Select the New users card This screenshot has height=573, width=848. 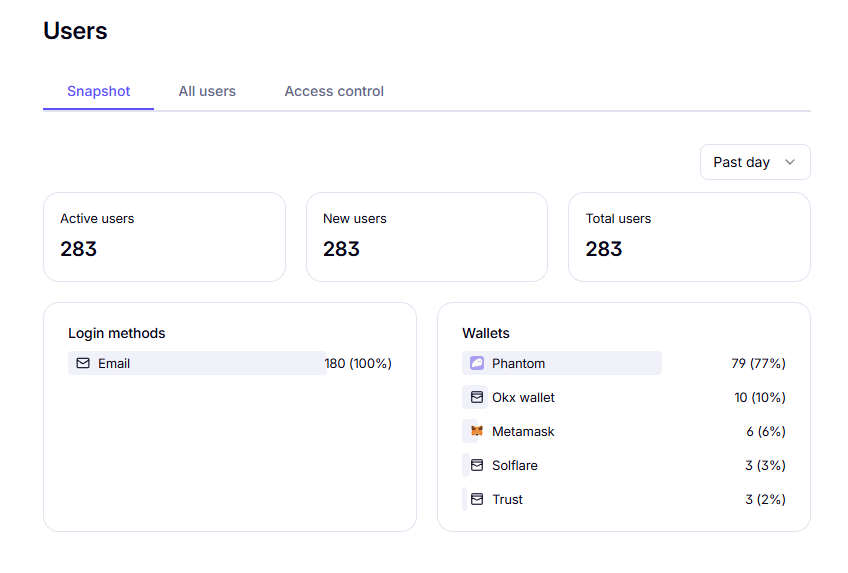[x=427, y=237]
